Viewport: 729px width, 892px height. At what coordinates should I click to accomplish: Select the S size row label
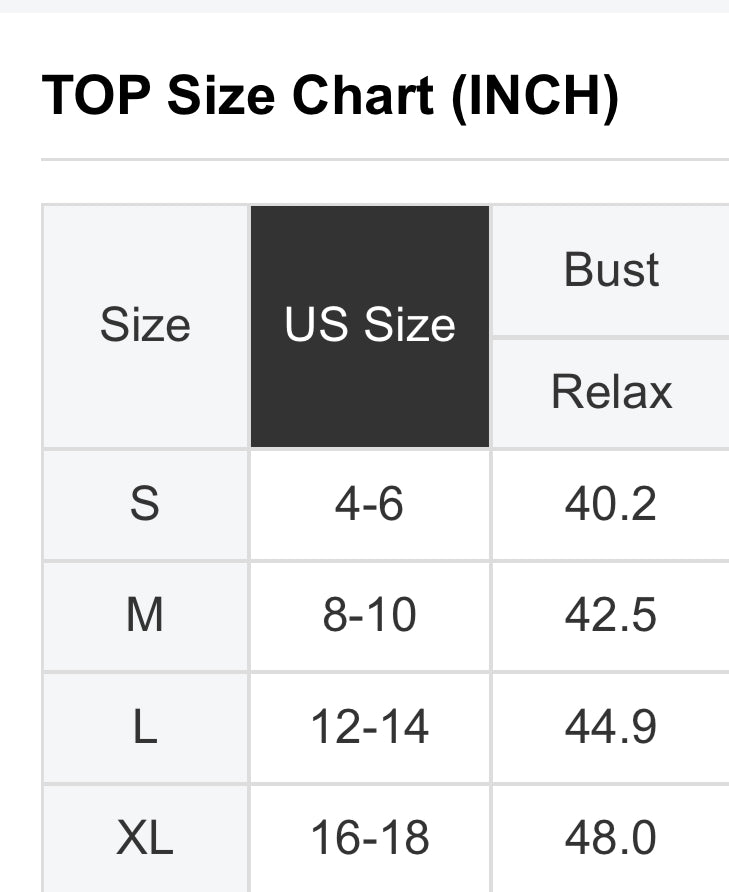pos(145,504)
